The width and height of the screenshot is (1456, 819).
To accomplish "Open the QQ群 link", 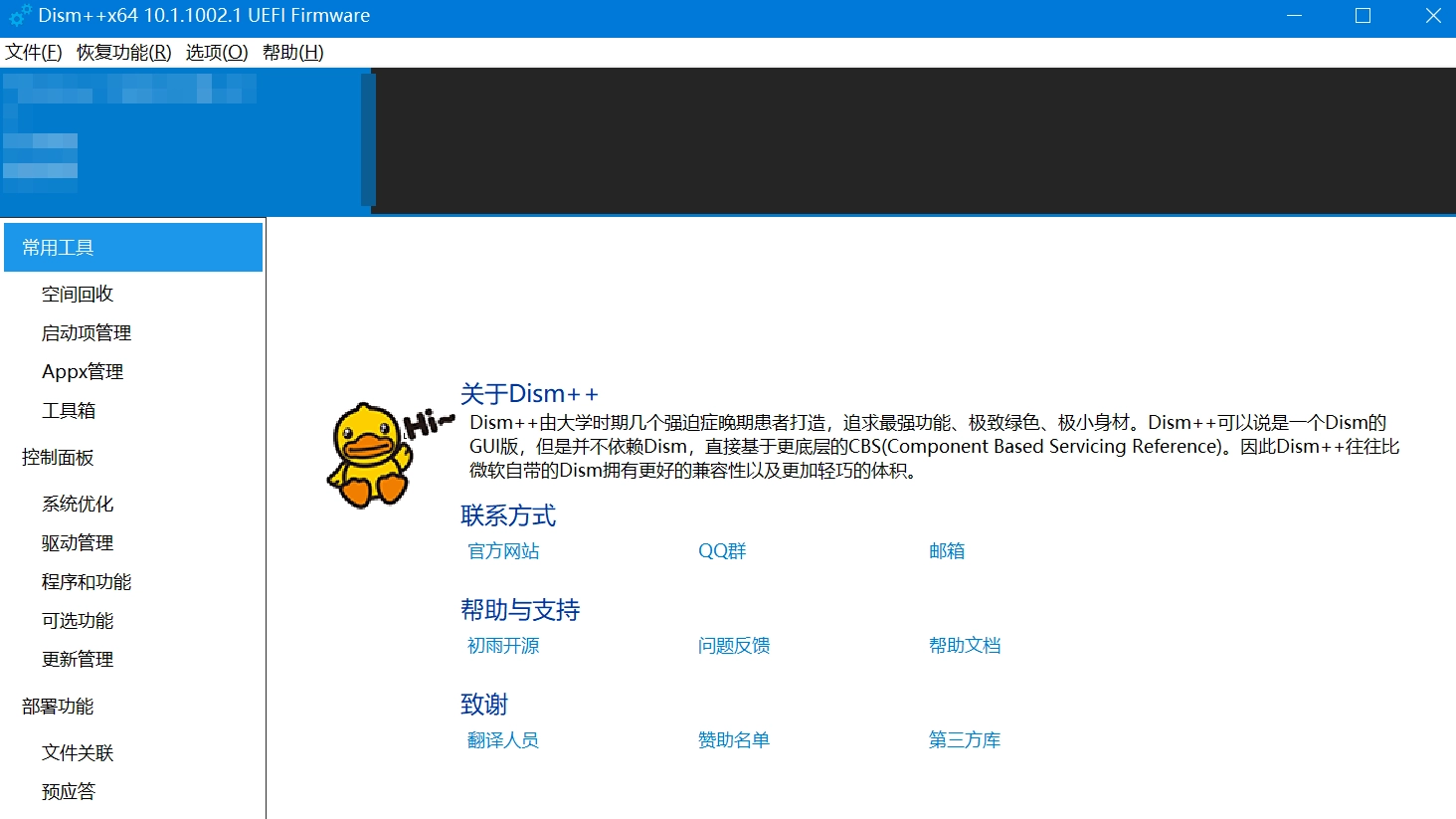I will (x=722, y=551).
